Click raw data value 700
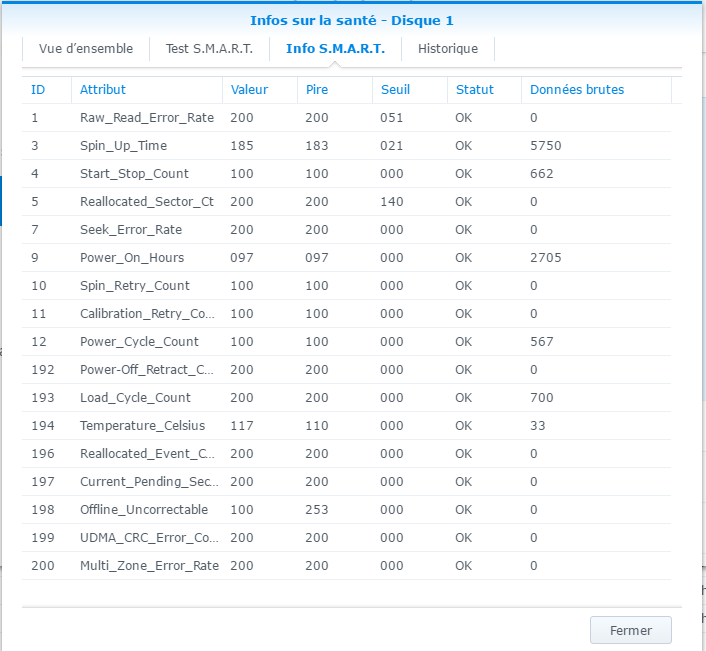Image resolution: width=706 pixels, height=651 pixels. [x=542, y=398]
